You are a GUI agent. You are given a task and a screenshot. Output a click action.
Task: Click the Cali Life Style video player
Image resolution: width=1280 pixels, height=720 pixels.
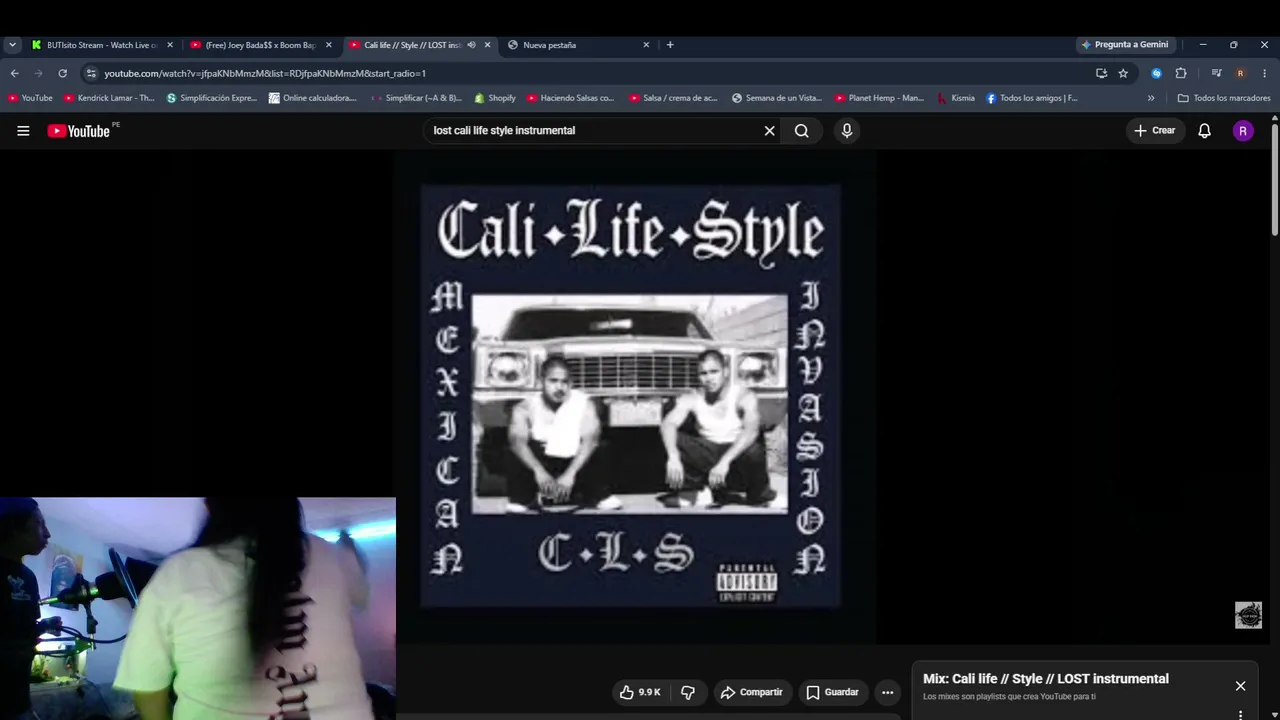pos(636,397)
